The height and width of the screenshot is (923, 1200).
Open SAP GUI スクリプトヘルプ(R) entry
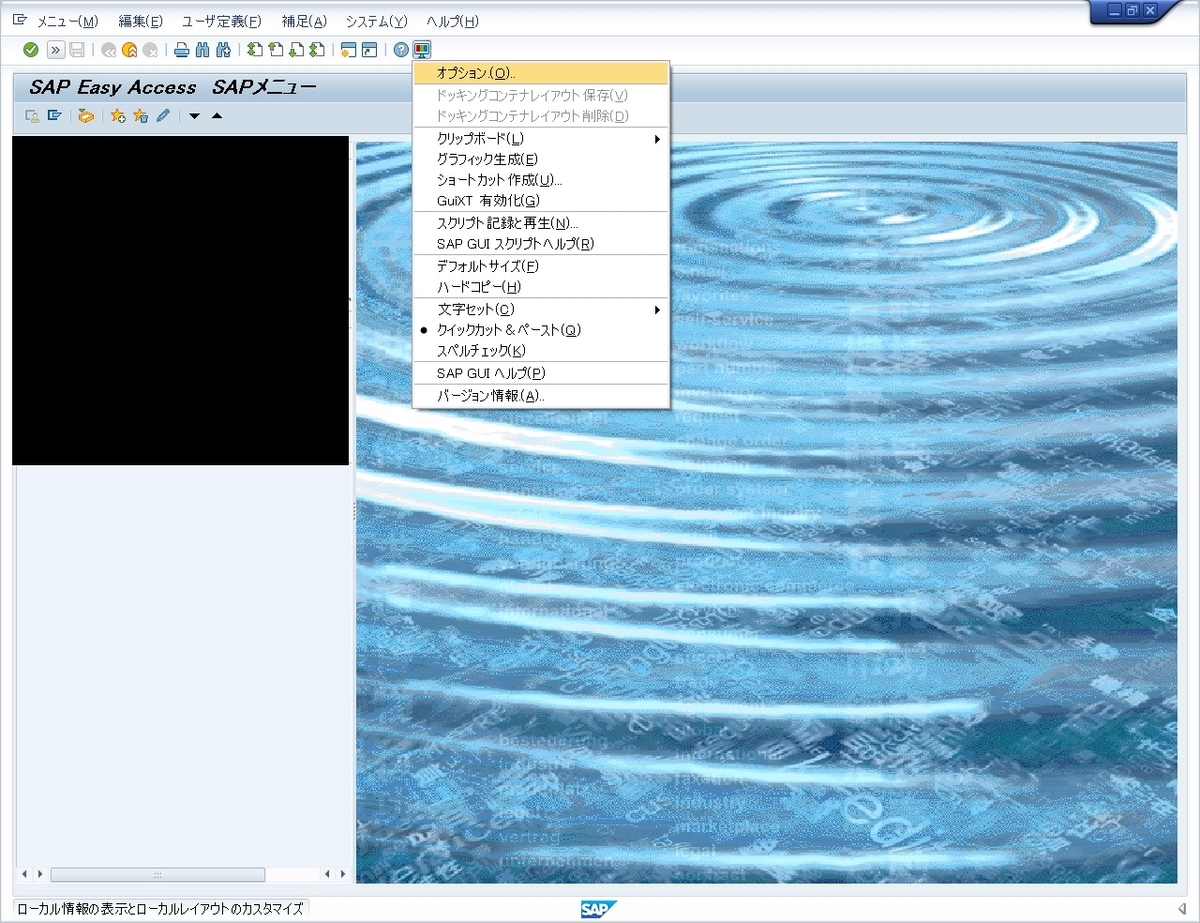(x=541, y=244)
